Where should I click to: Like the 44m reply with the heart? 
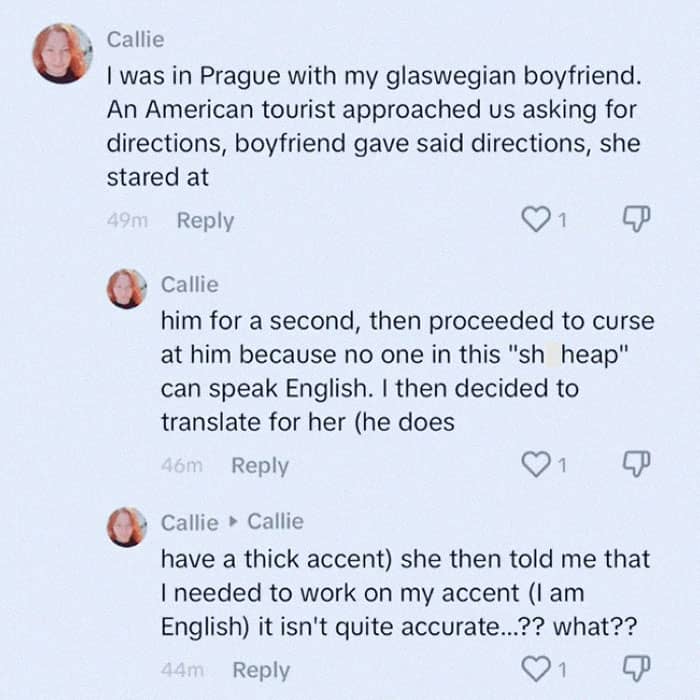[539, 671]
